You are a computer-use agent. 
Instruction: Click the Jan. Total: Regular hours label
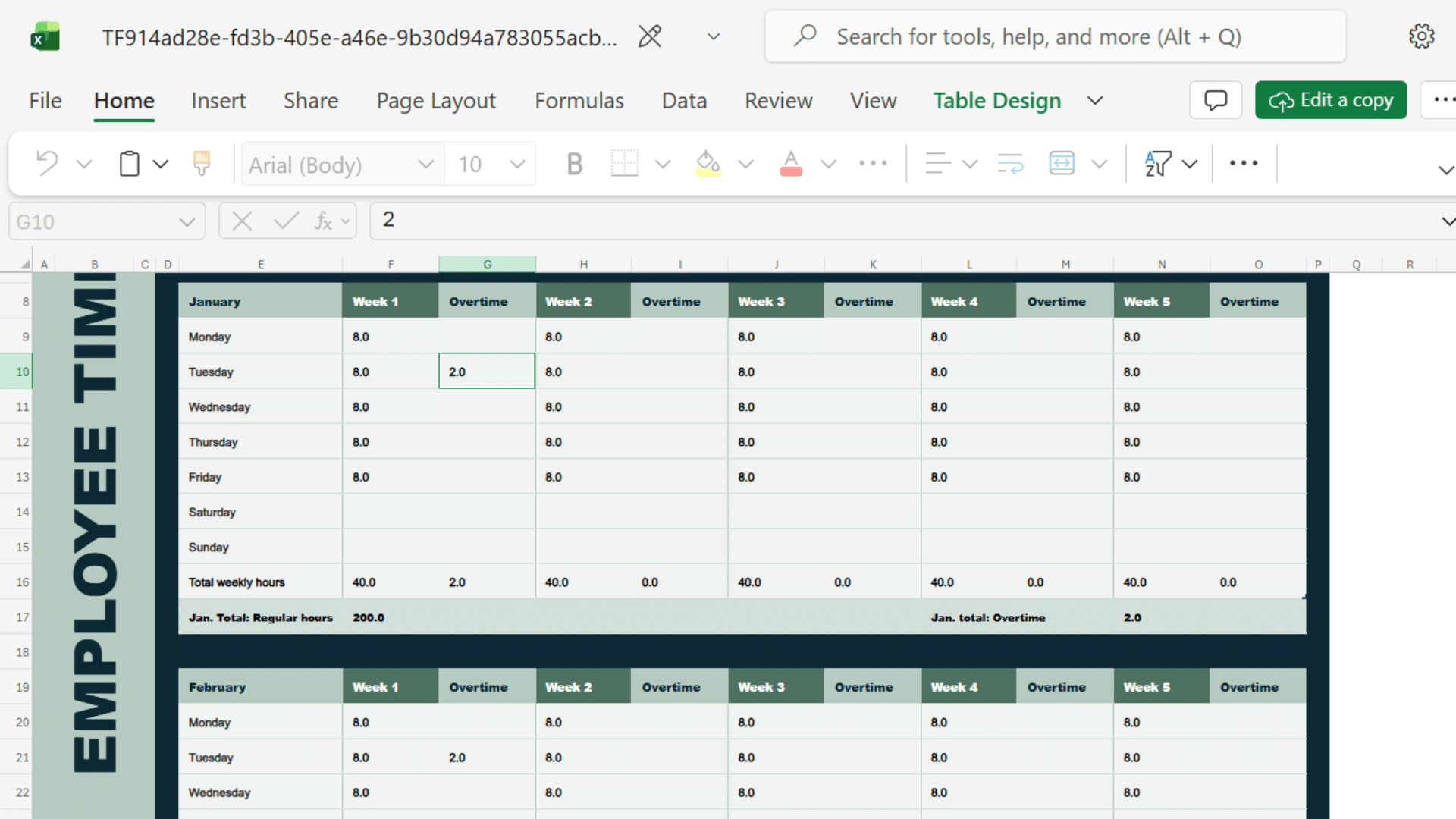point(261,617)
